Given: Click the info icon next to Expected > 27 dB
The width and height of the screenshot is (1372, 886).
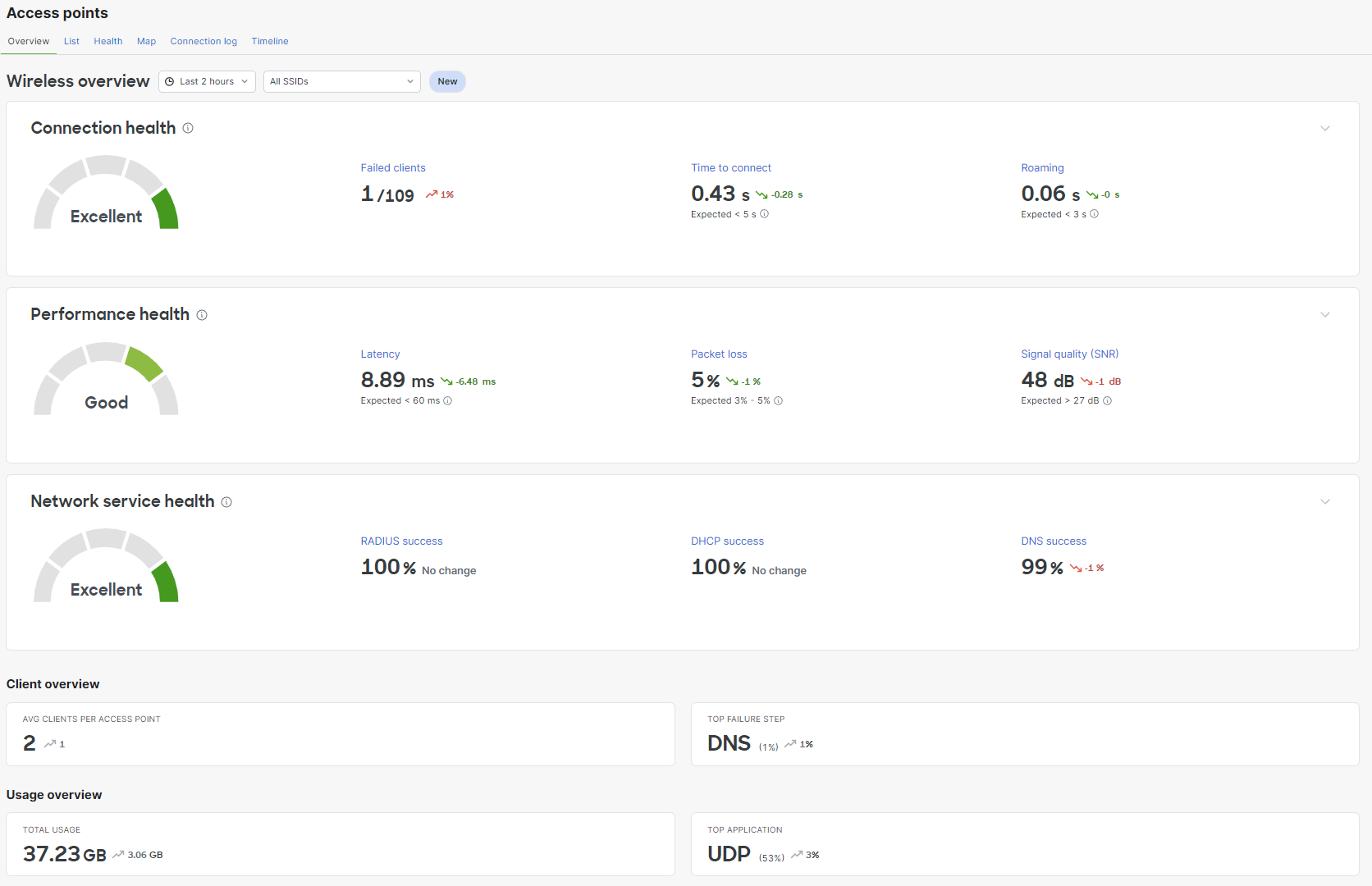Looking at the screenshot, I should [1108, 401].
